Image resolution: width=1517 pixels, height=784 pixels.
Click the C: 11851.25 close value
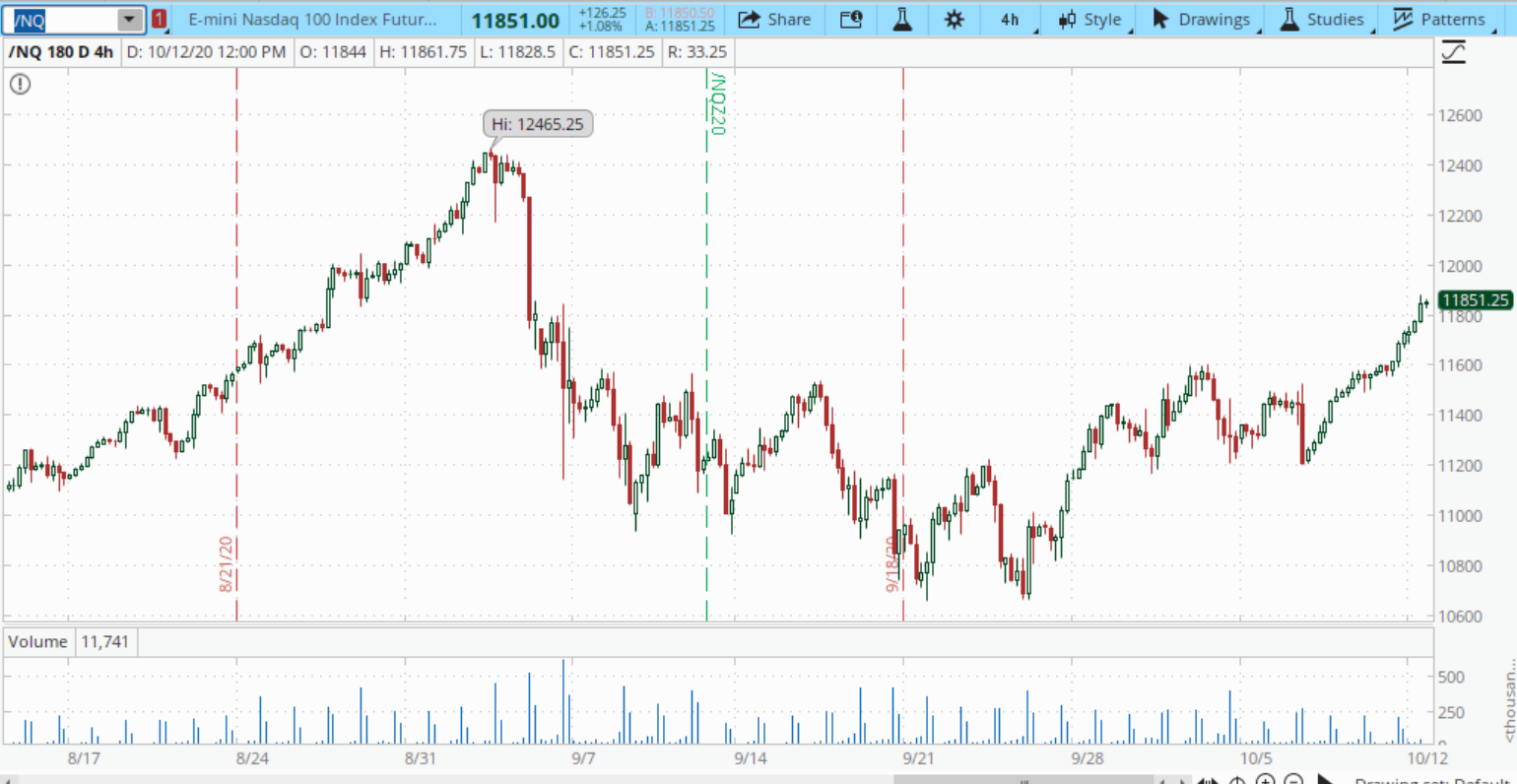click(x=611, y=51)
